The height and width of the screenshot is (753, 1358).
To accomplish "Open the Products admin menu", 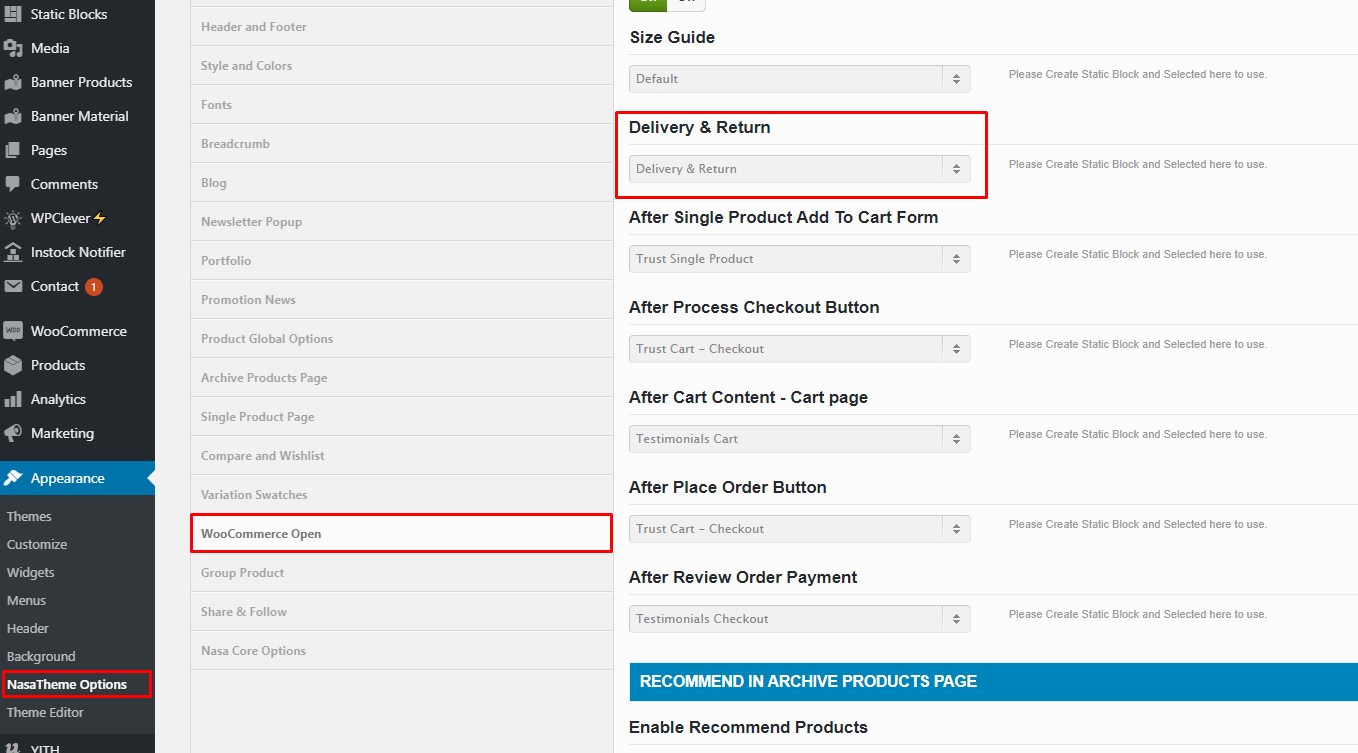I will click(x=77, y=365).
